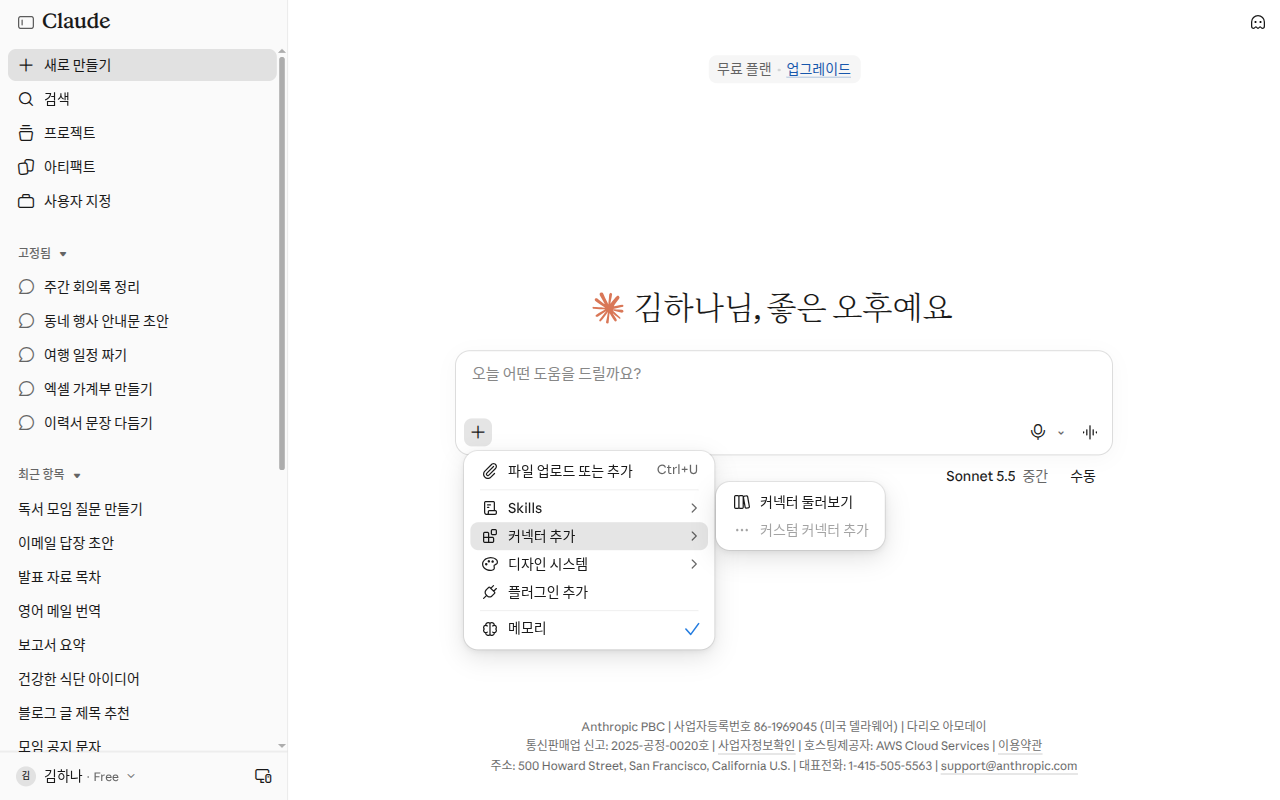Open the 이메일 답장 초안 chat
1280x800 pixels.
click(x=142, y=543)
